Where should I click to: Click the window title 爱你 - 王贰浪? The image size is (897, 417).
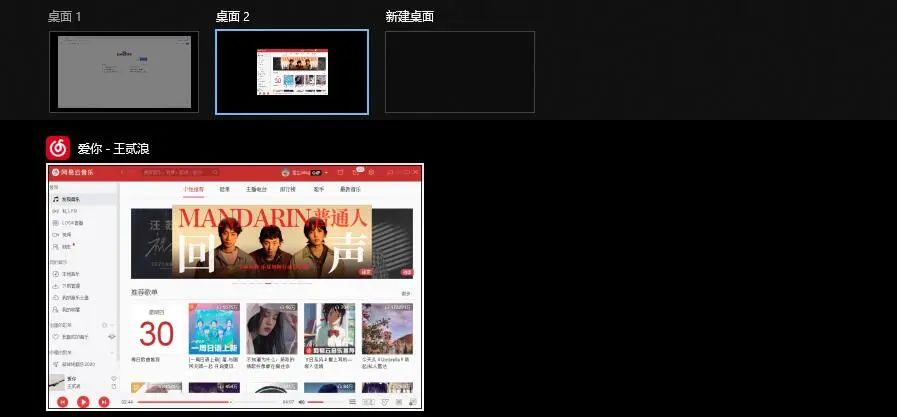[x=113, y=149]
